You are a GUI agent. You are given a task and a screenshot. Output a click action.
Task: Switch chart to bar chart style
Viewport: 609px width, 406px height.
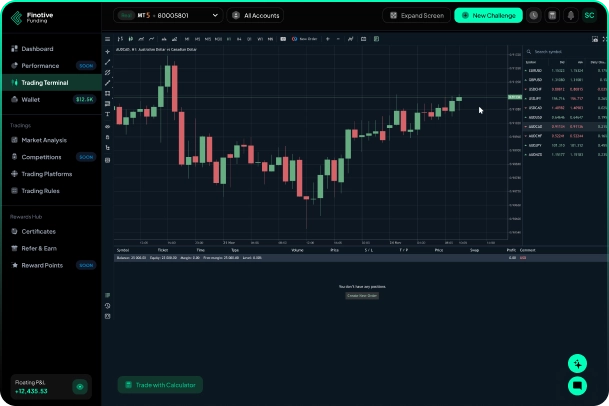point(120,39)
